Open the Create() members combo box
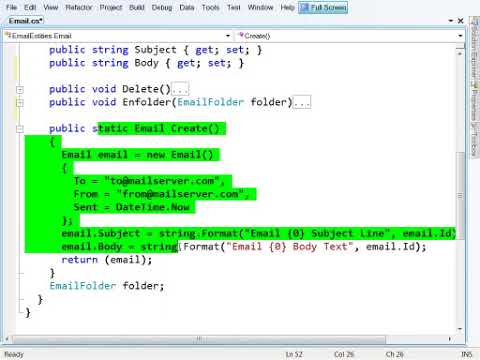This screenshot has width=480, height=360. point(350,36)
